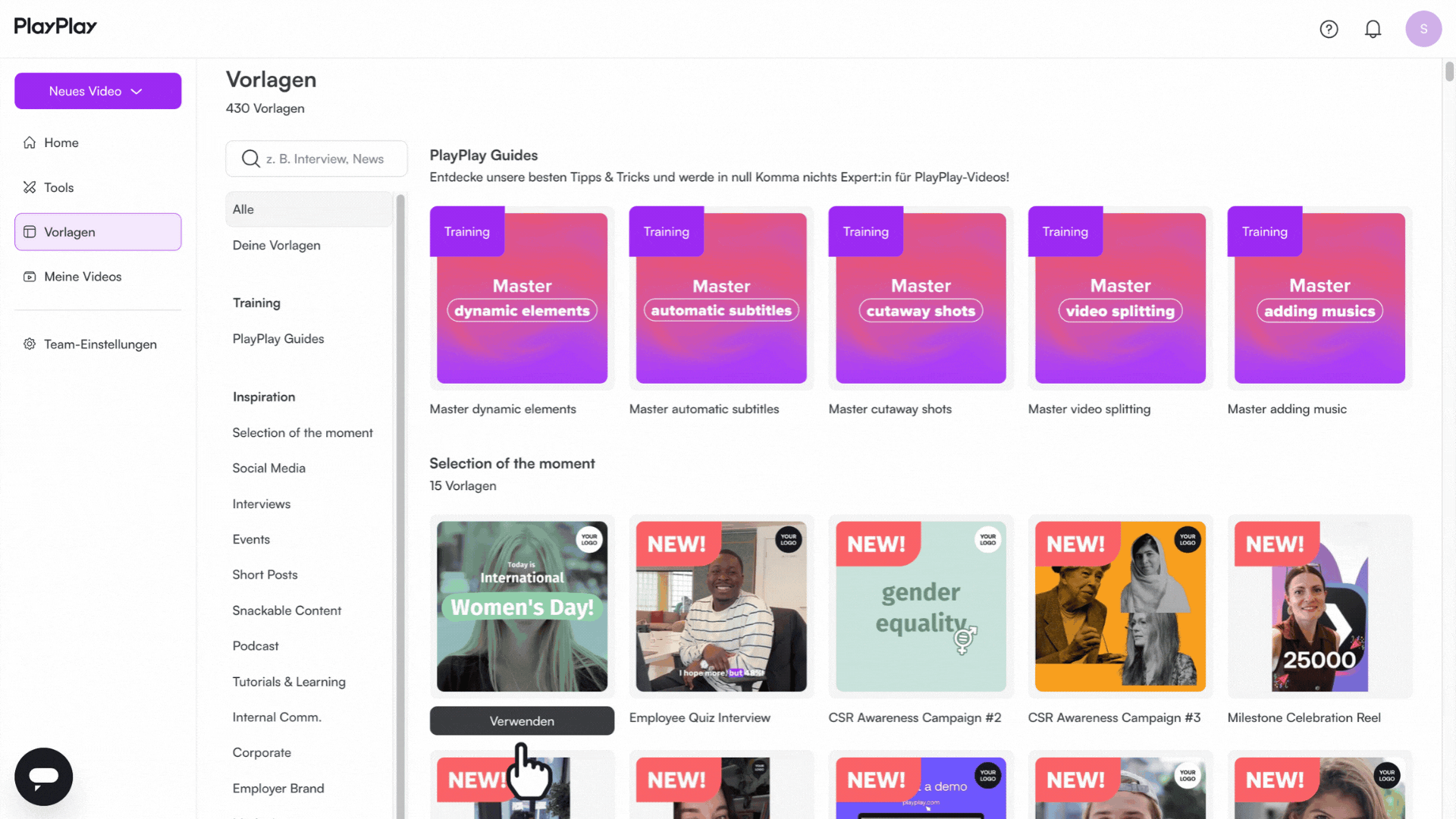
Task: Click the Verwenden button
Action: (x=522, y=721)
